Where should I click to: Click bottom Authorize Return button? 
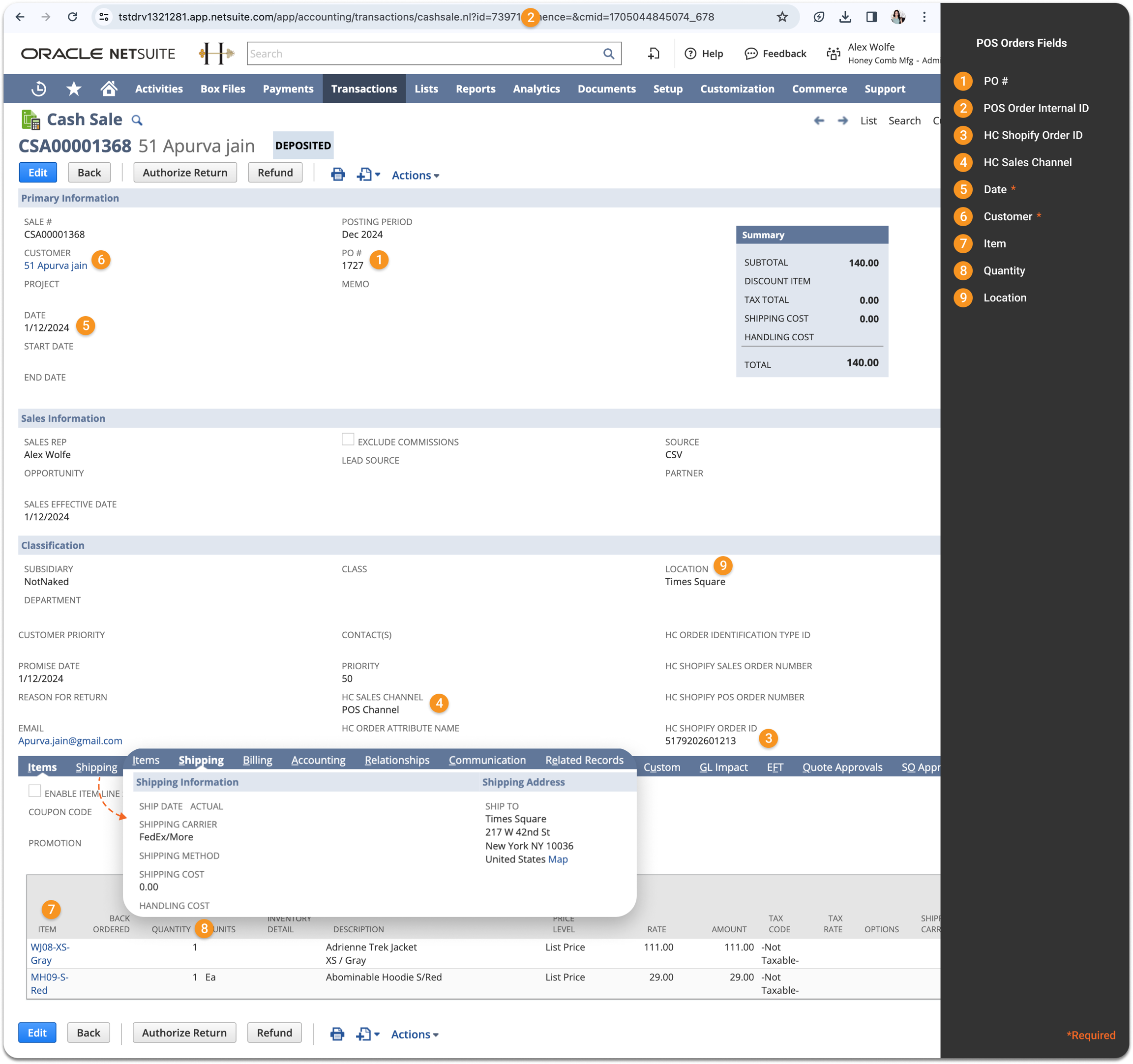tap(184, 1033)
